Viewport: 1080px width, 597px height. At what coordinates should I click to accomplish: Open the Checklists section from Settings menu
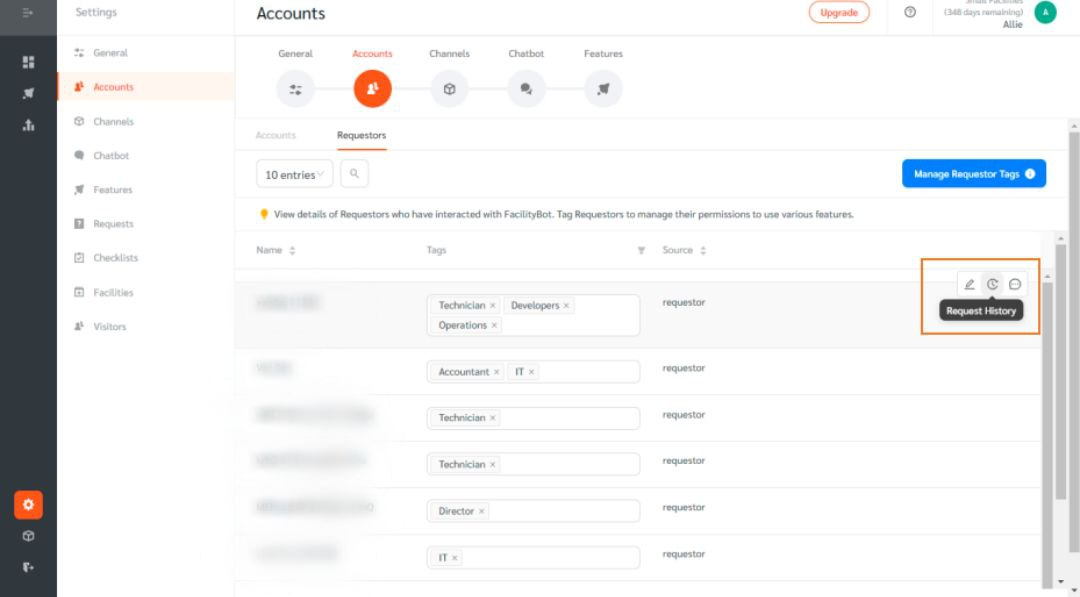(116, 257)
